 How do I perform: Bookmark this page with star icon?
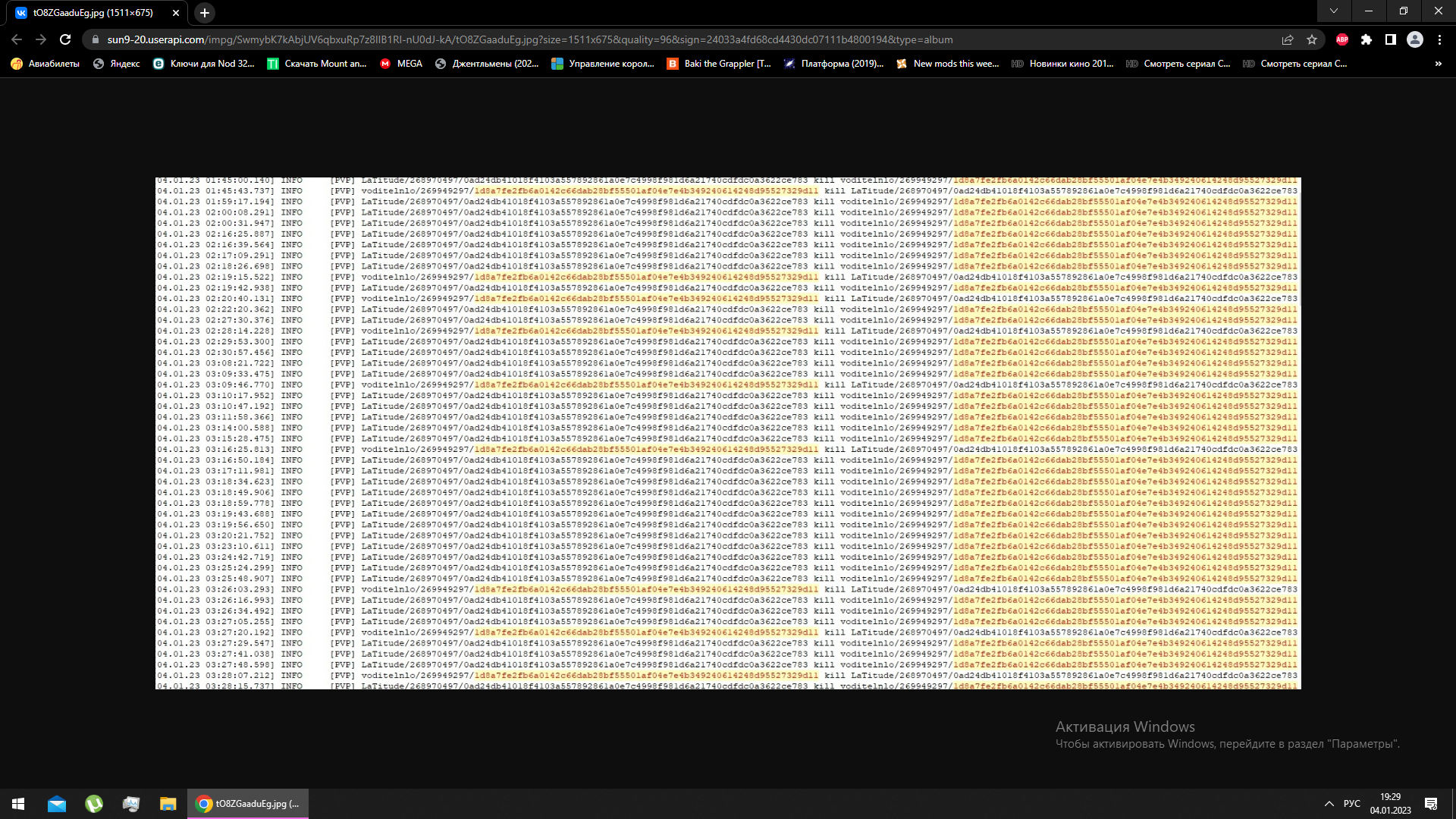point(1312,39)
